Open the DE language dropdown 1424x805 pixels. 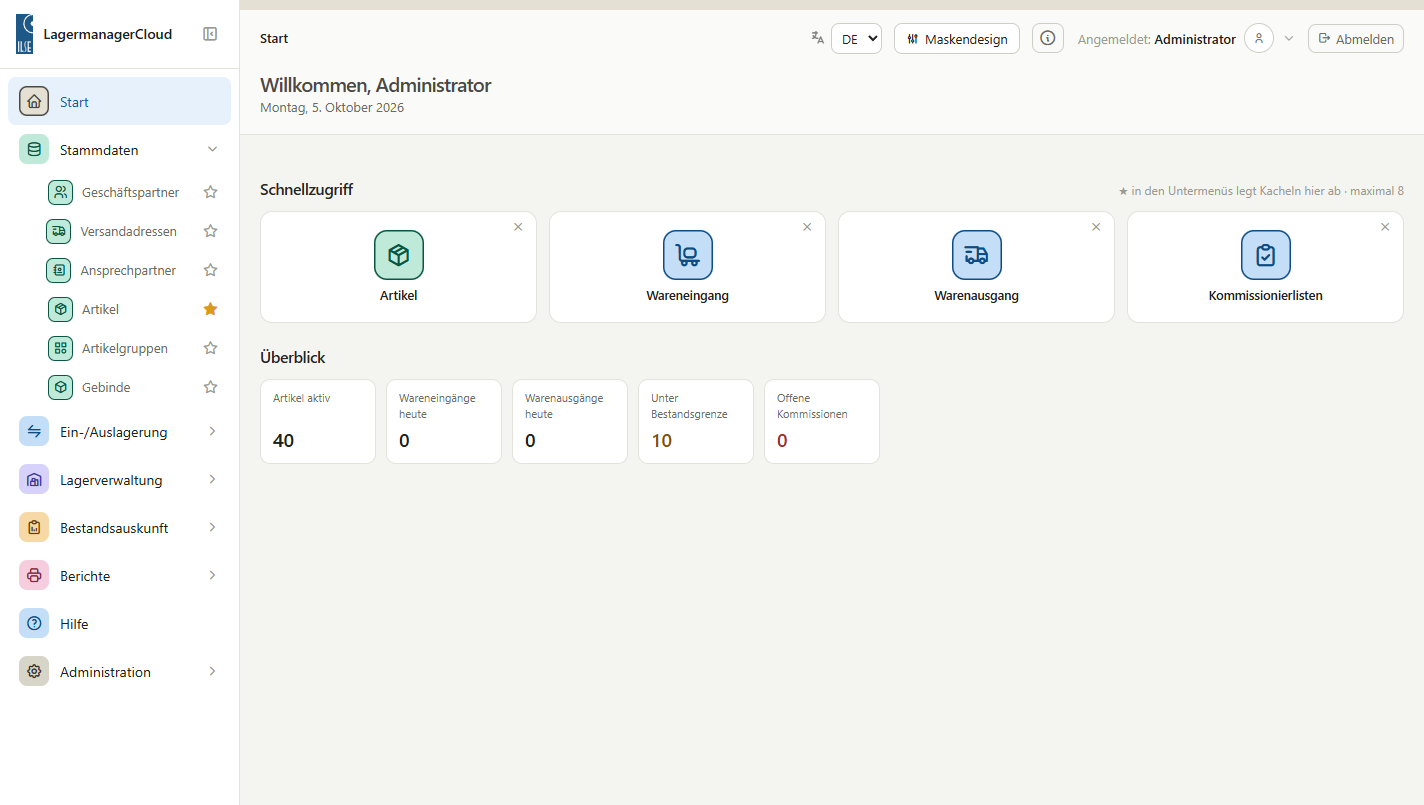[x=856, y=38]
